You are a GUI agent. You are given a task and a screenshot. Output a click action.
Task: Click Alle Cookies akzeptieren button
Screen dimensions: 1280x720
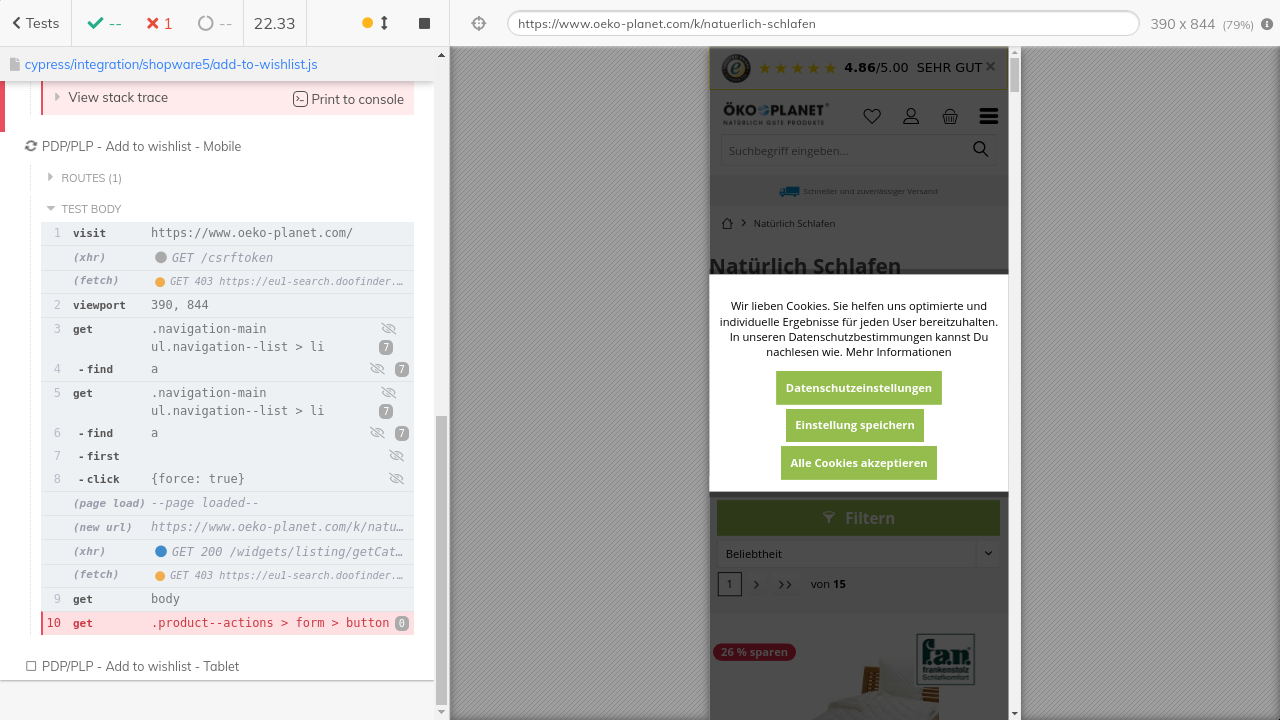click(x=858, y=463)
